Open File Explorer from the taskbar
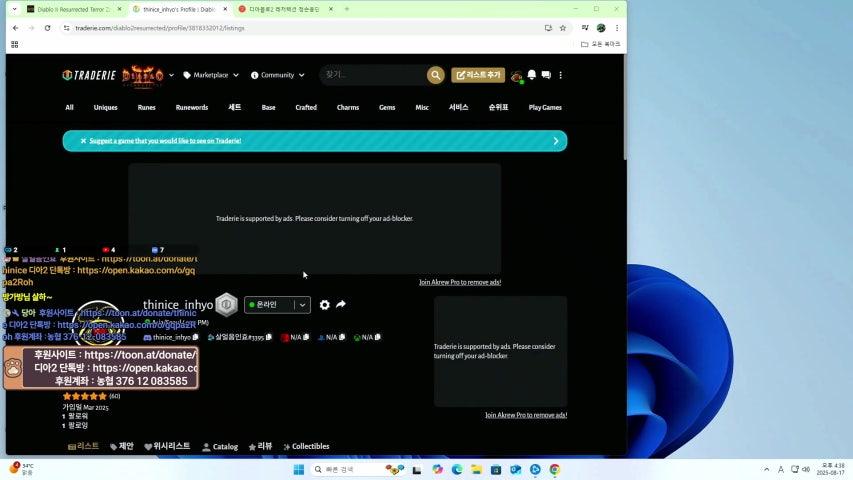This screenshot has height=480, width=853. (476, 470)
